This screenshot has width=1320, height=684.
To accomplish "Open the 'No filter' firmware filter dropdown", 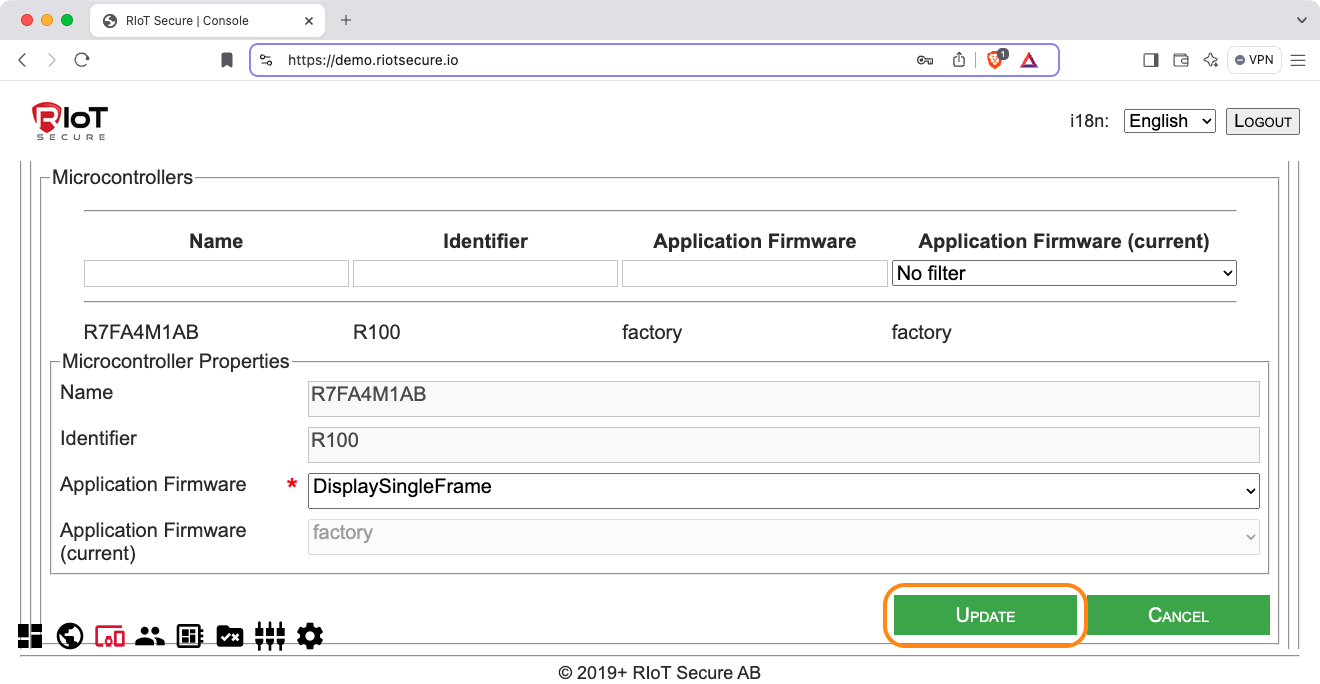I will click(x=1063, y=273).
